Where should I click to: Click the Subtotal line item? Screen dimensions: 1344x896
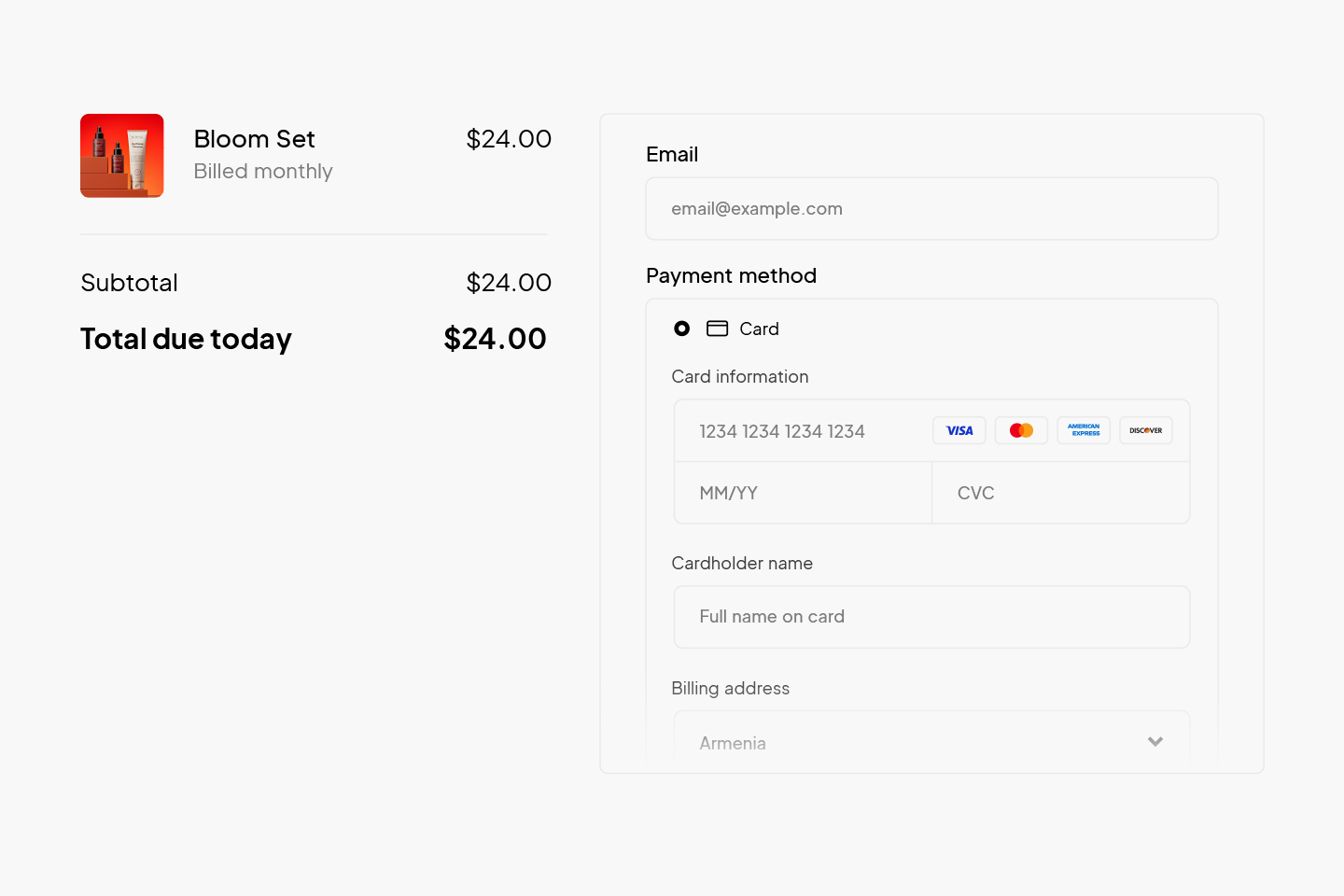[x=129, y=282]
